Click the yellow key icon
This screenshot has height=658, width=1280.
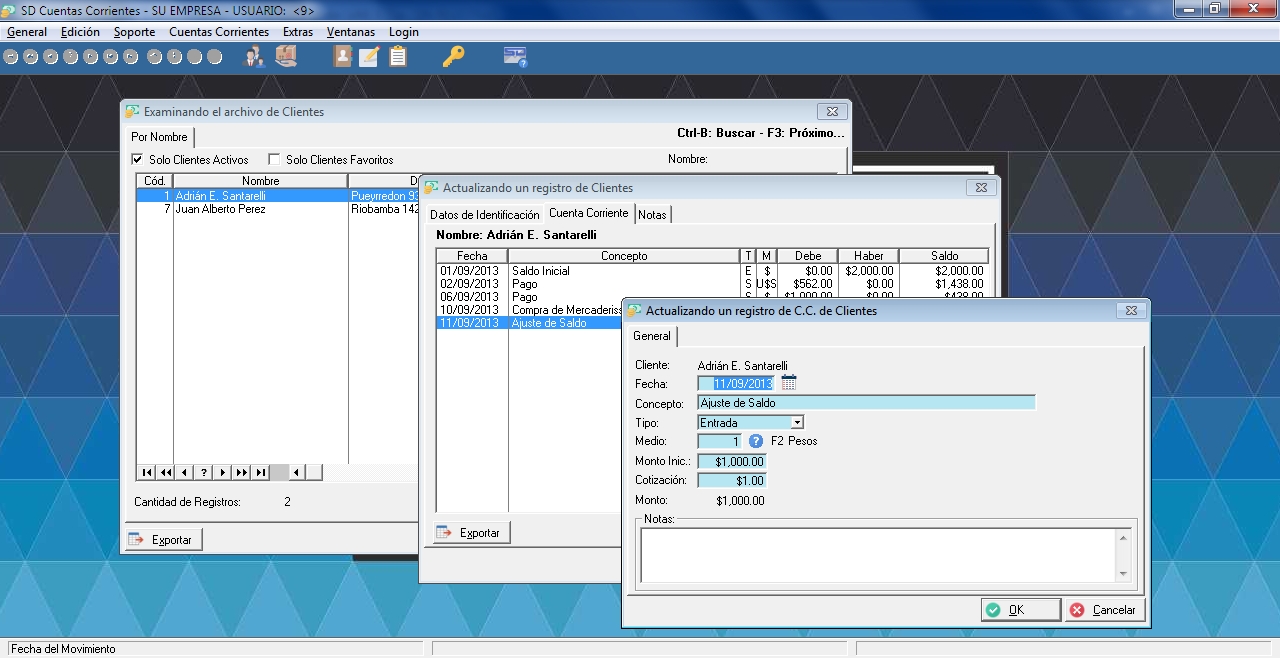(453, 57)
